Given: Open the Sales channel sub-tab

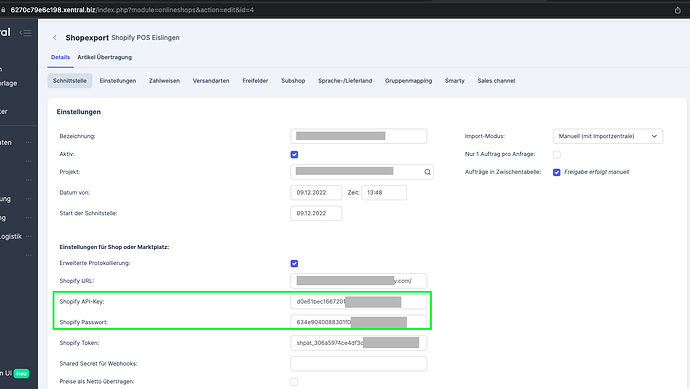Looking at the screenshot, I should (x=496, y=81).
